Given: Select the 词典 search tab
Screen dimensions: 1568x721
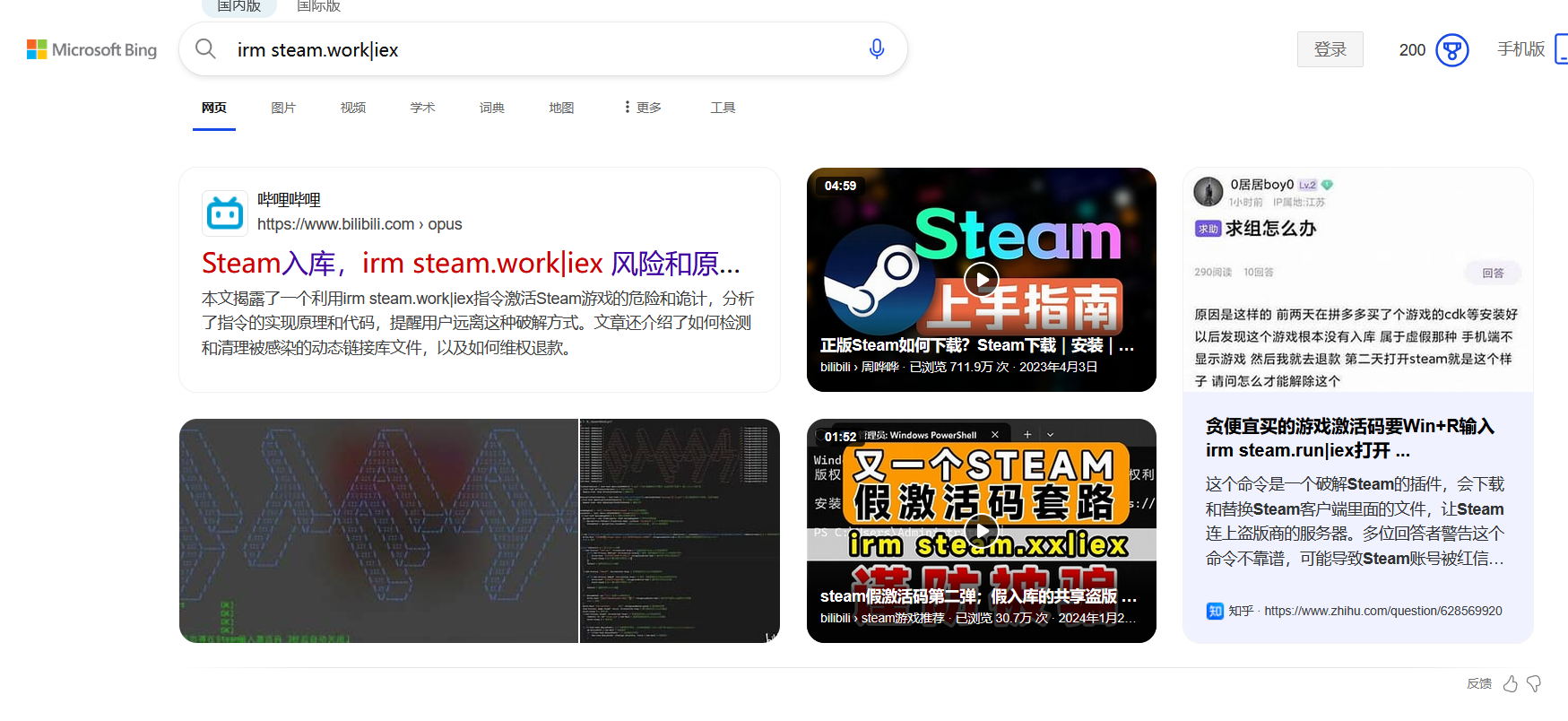Looking at the screenshot, I should 492,108.
